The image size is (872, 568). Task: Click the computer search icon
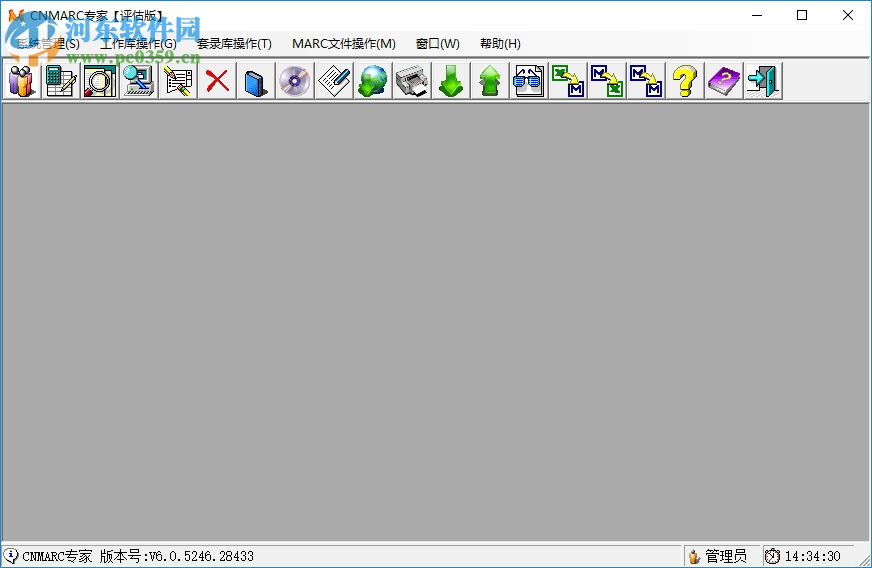(x=138, y=81)
